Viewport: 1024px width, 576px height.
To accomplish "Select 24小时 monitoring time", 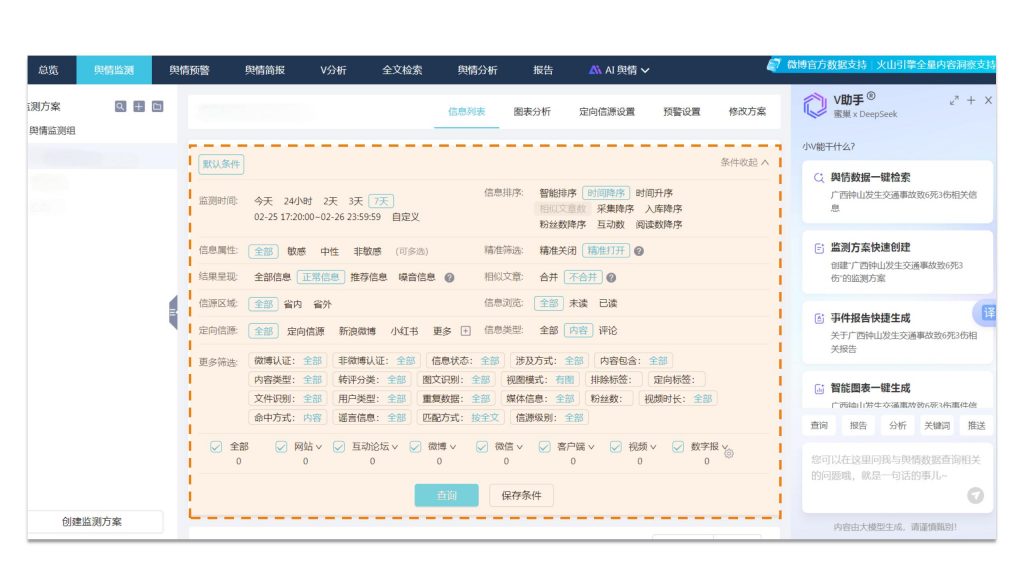I will pyautogui.click(x=298, y=201).
